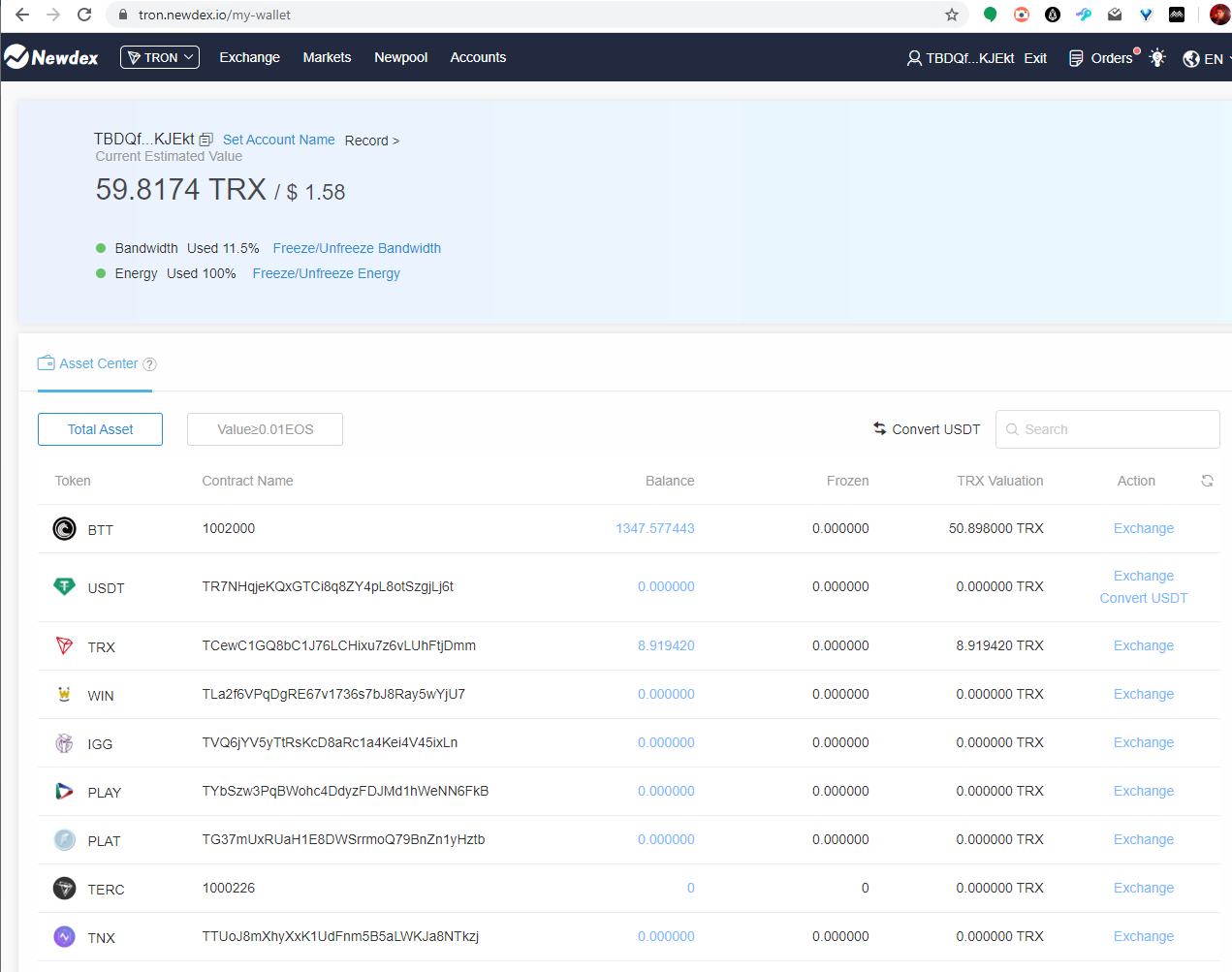The height and width of the screenshot is (972, 1232).
Task: Toggle the light bulb theme switch
Action: tap(1157, 58)
